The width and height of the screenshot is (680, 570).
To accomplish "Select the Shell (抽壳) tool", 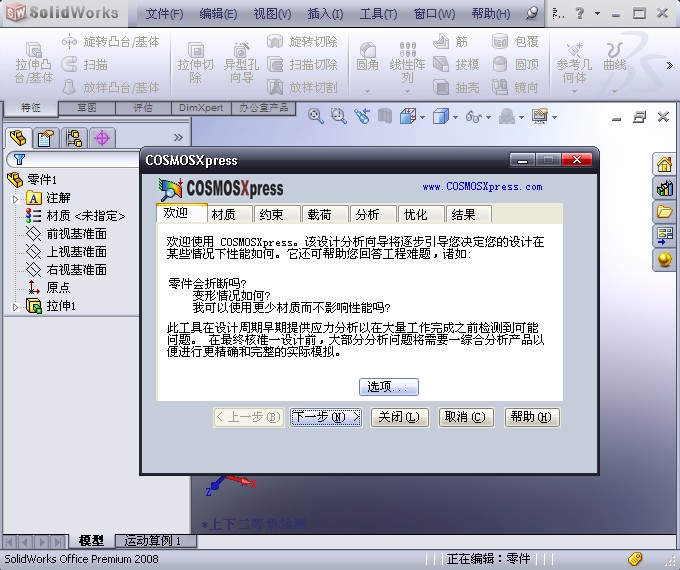I will click(x=456, y=88).
